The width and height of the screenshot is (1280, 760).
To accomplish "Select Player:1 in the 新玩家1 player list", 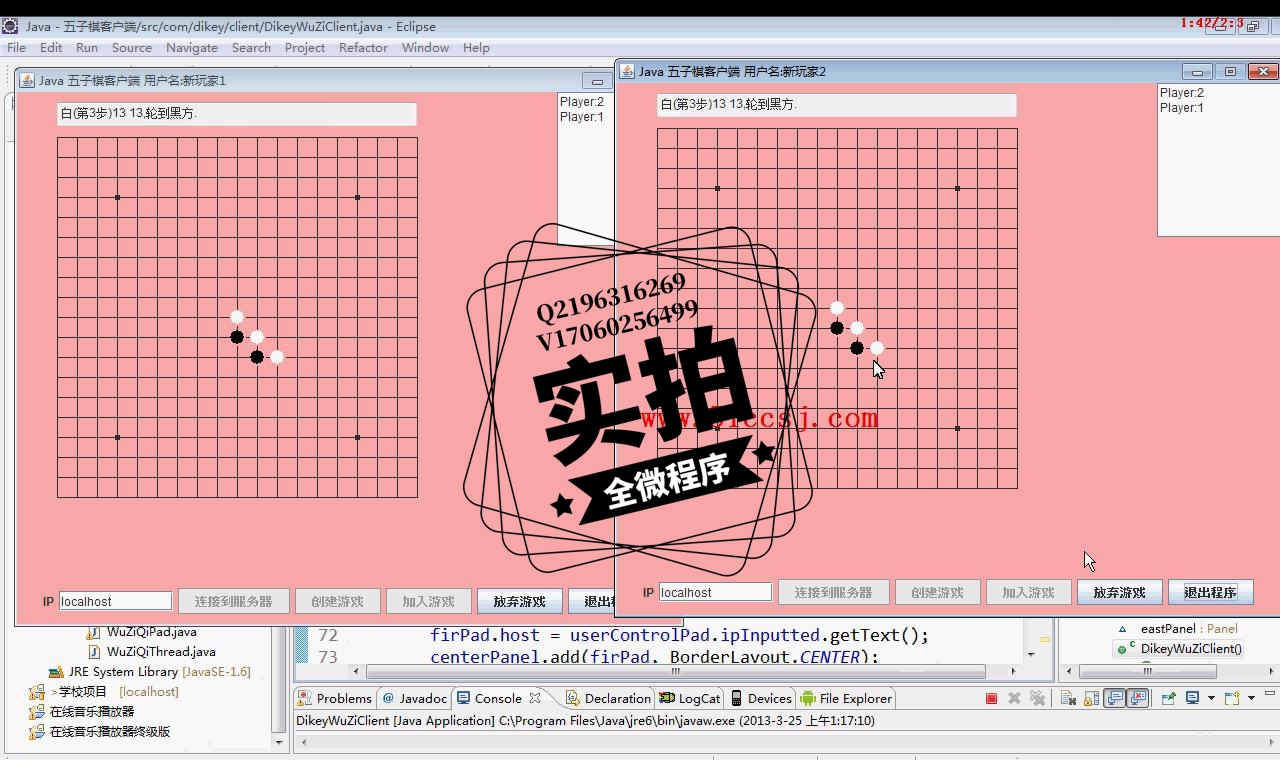I will point(582,117).
